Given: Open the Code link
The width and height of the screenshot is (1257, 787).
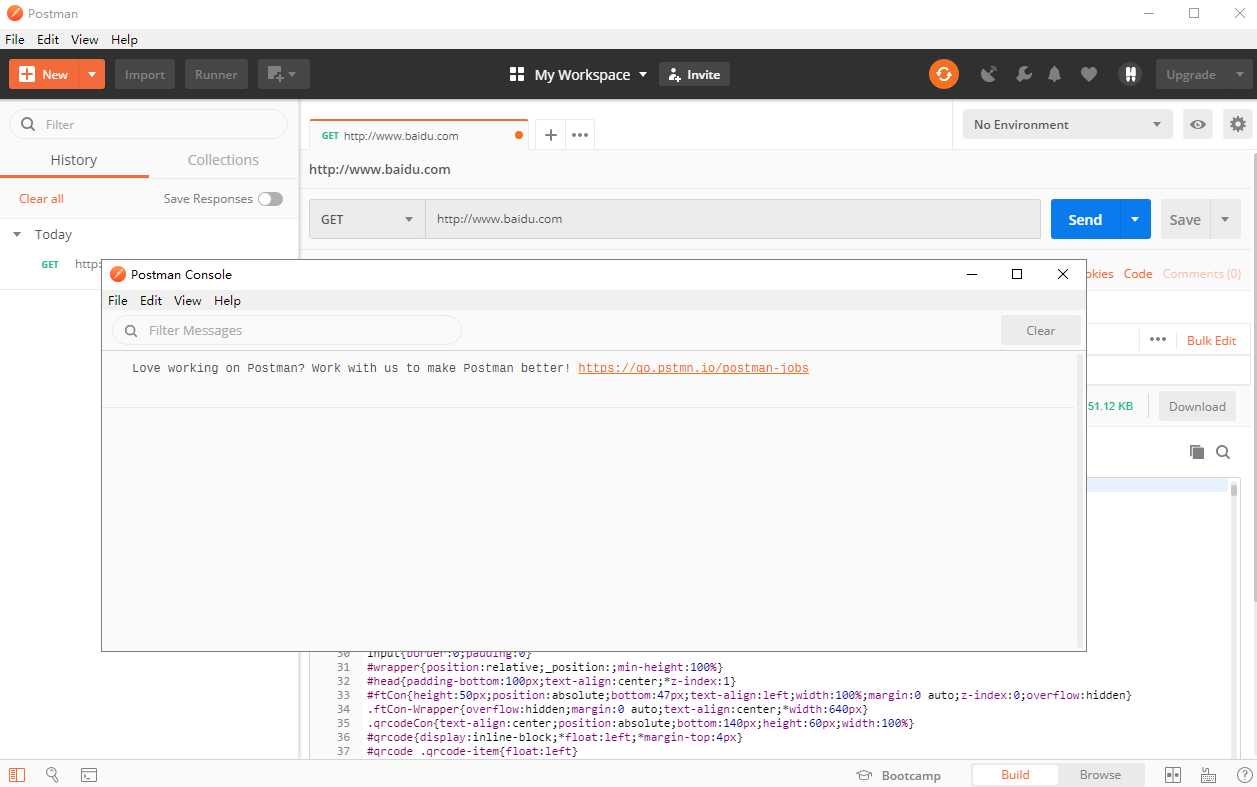Looking at the screenshot, I should tap(1138, 273).
